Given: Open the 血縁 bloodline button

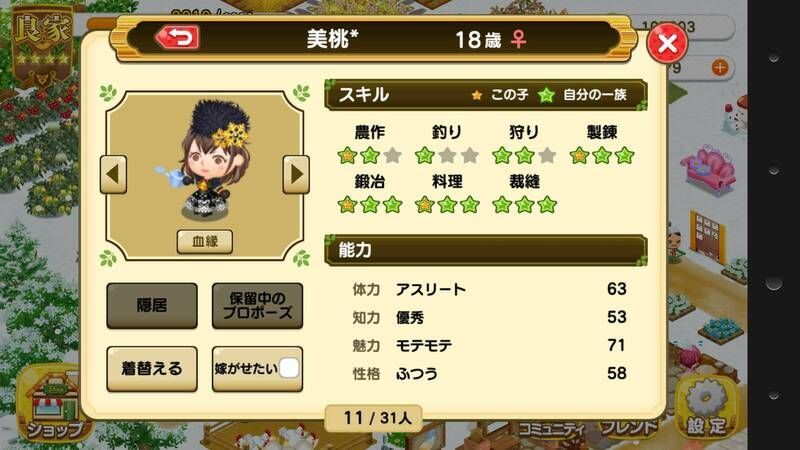Looking at the screenshot, I should coord(205,241).
